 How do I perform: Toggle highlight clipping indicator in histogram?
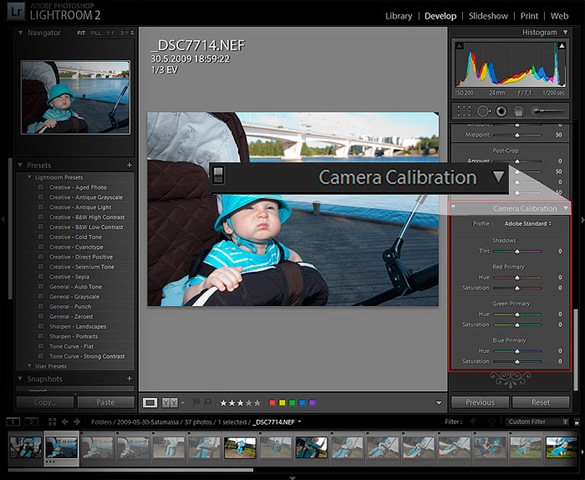click(561, 46)
